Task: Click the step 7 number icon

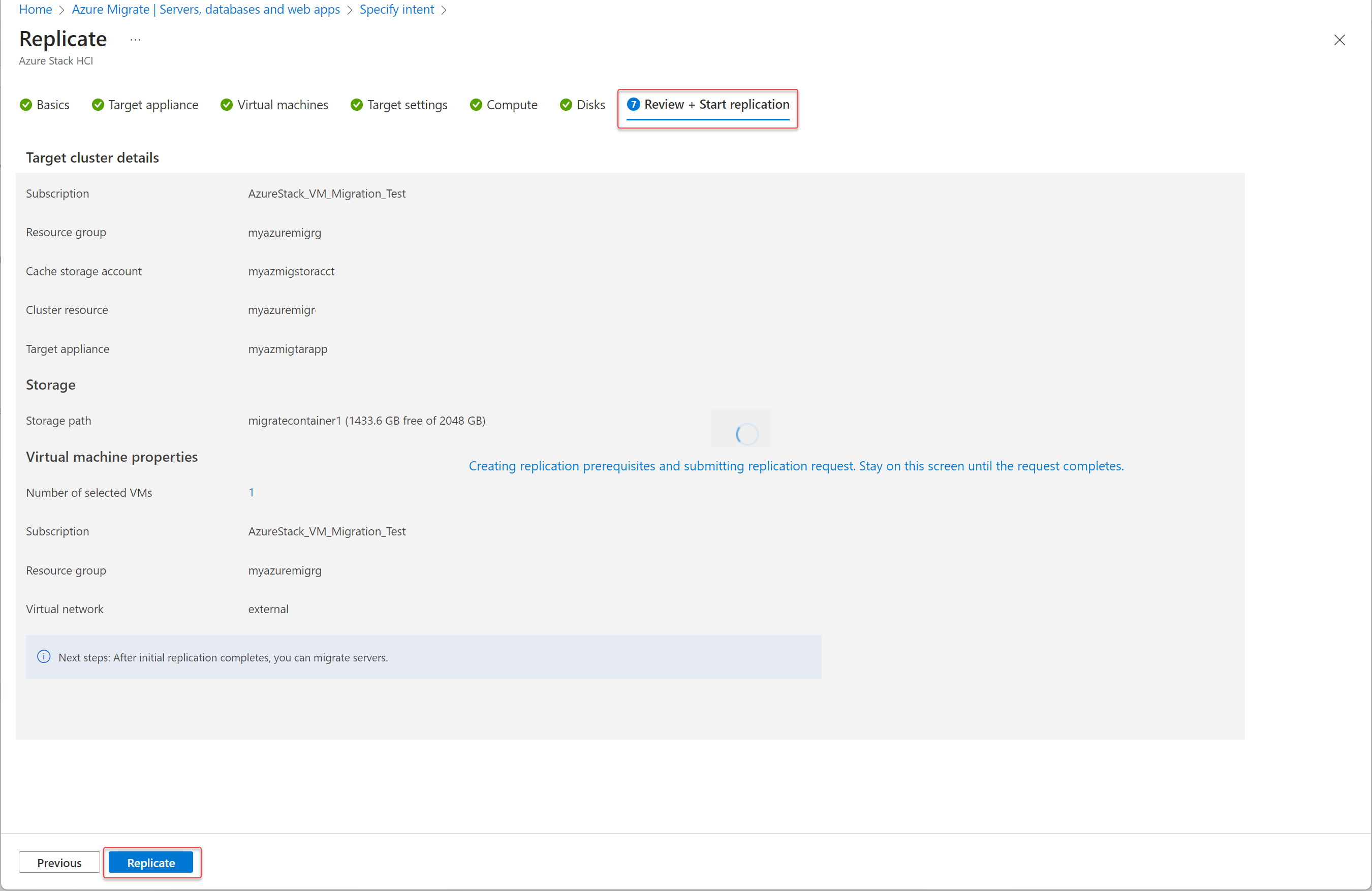Action: click(x=634, y=104)
